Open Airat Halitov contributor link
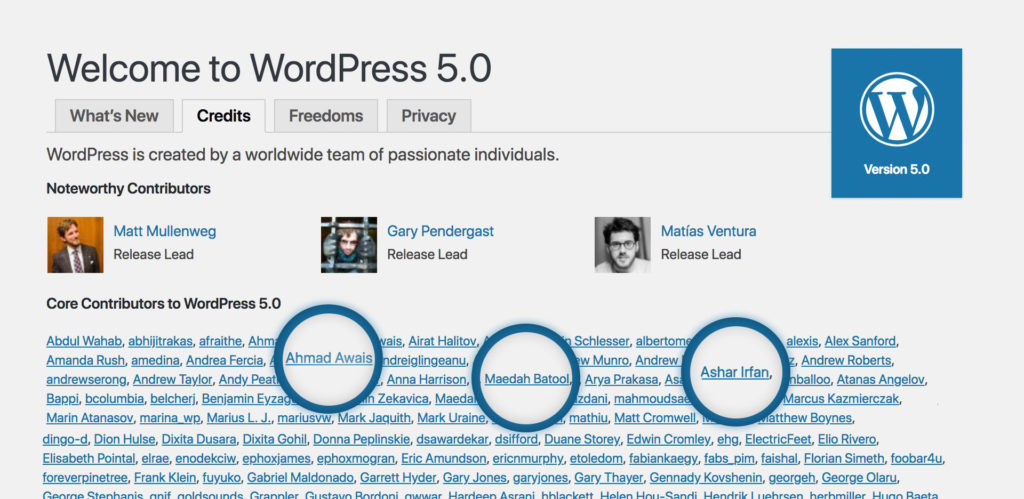Viewport: 1024px width, 499px height. click(x=442, y=341)
